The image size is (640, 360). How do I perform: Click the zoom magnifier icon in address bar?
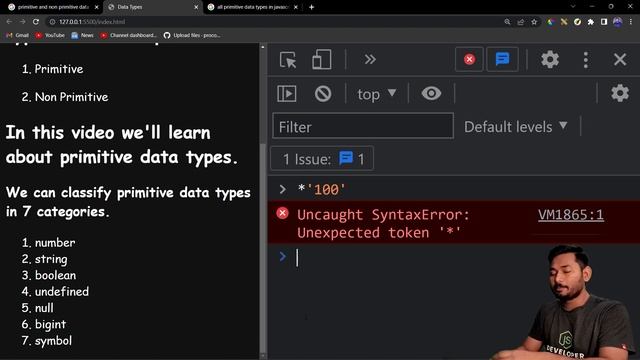[507, 22]
